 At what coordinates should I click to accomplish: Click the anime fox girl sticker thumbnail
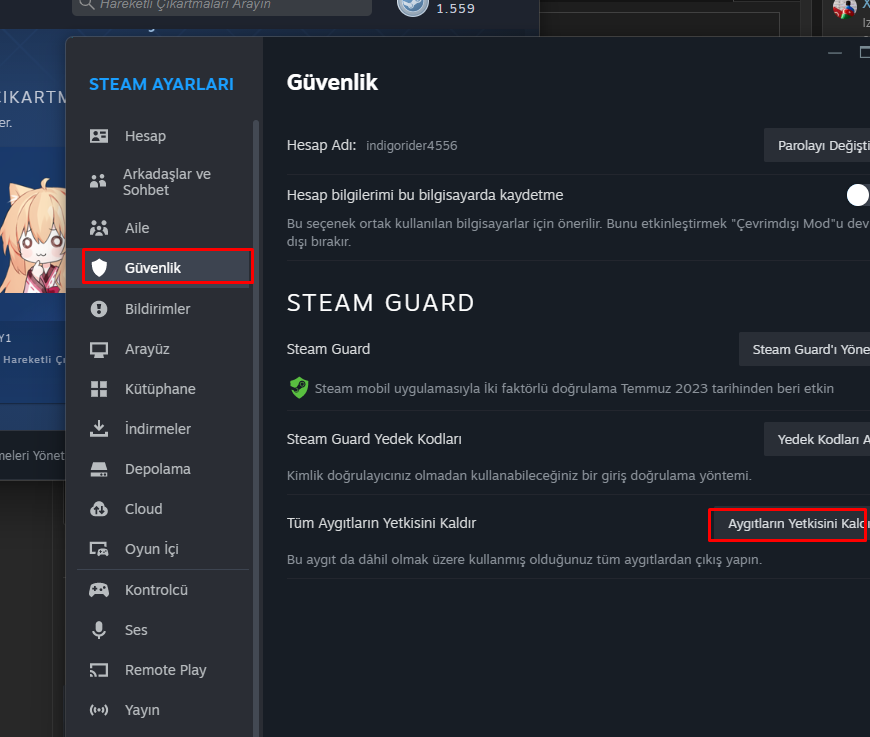[x=33, y=236]
